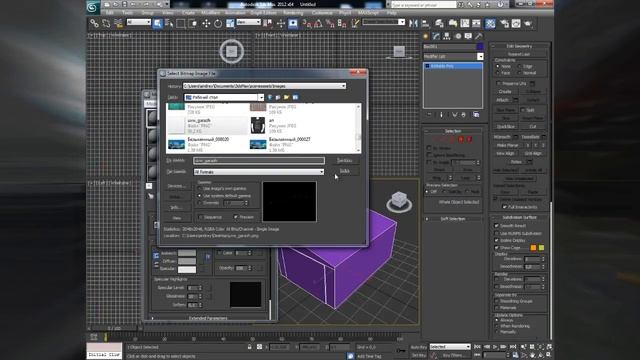The image size is (640, 360).
Task: Switch to the Utilities command panel tab
Action: coord(478,36)
